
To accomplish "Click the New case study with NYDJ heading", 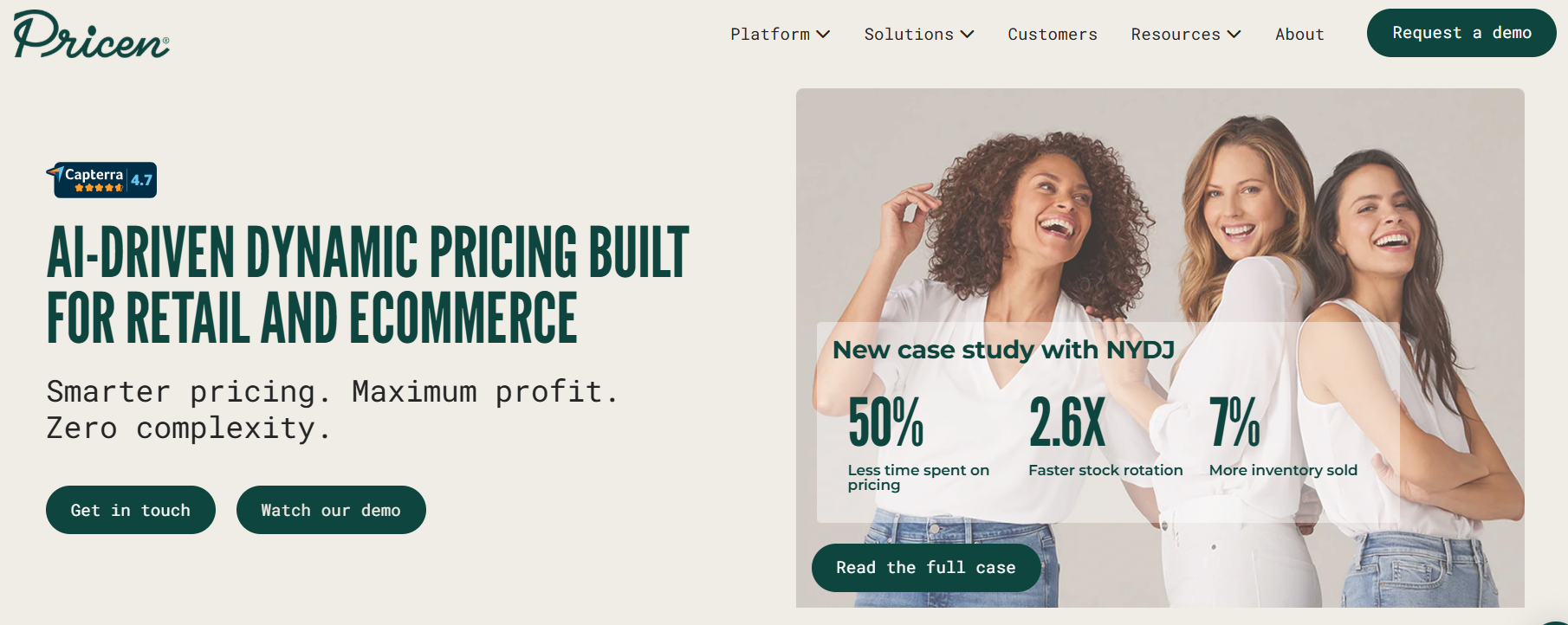I will [x=1003, y=350].
